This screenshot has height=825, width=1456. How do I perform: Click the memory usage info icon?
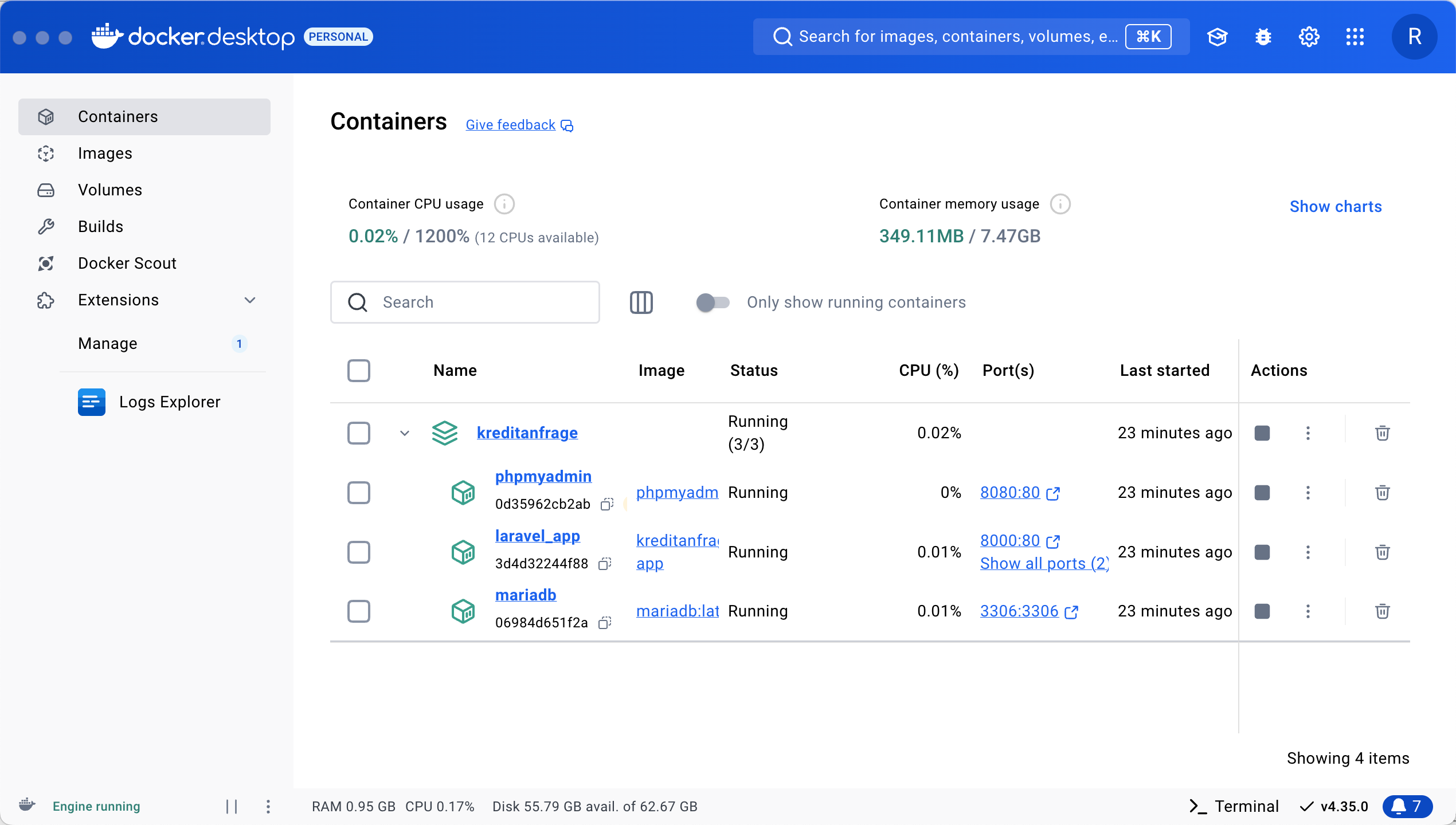pyautogui.click(x=1060, y=204)
